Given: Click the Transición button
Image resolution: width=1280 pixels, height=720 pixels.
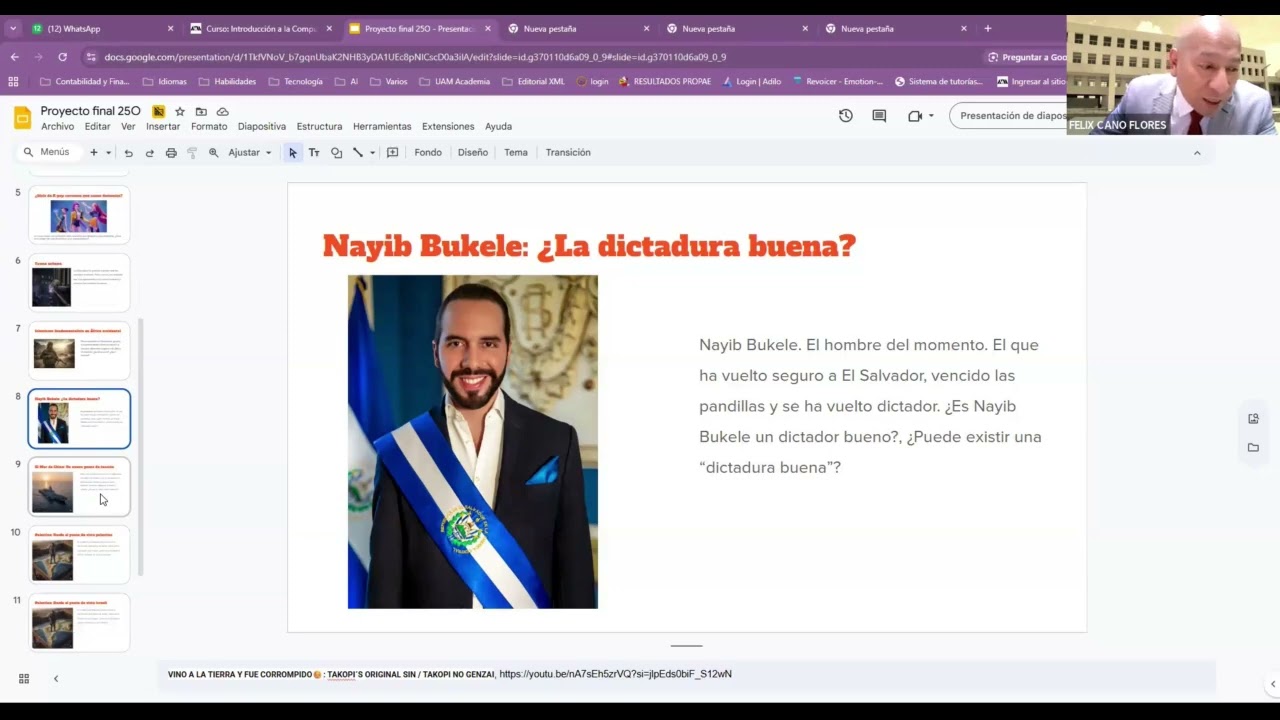Looking at the screenshot, I should 568,153.
